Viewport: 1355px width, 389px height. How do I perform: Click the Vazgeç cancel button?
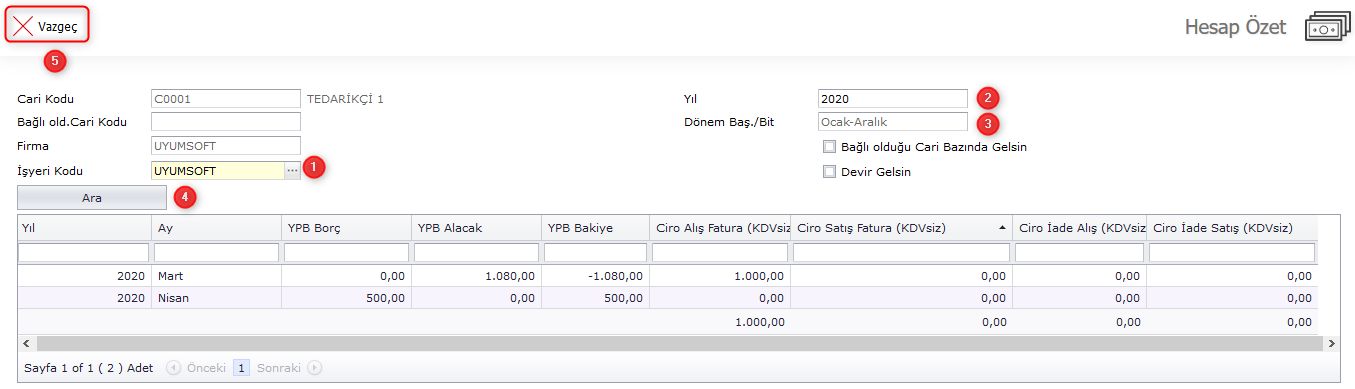click(x=48, y=26)
